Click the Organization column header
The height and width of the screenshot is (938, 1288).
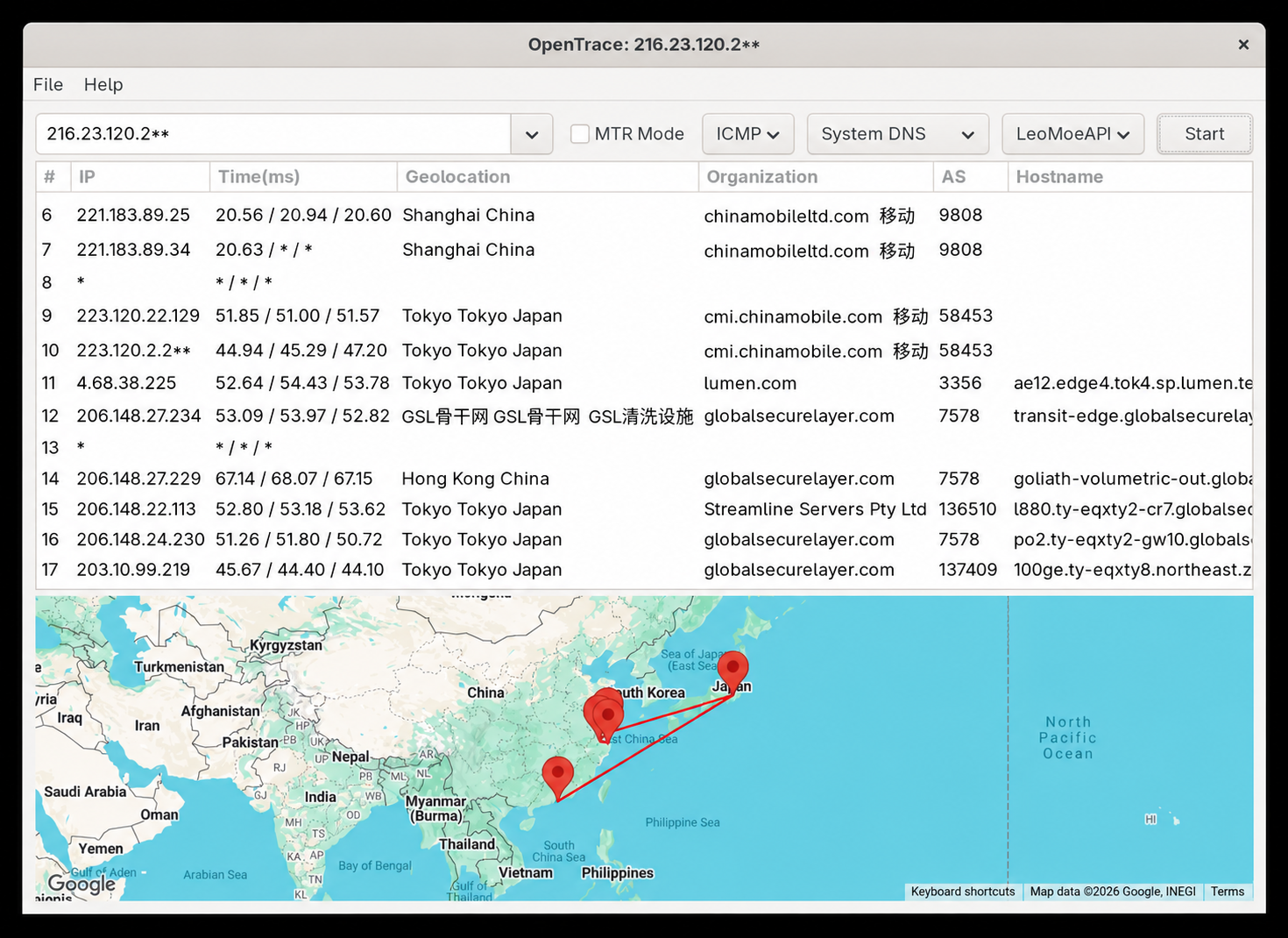click(816, 177)
